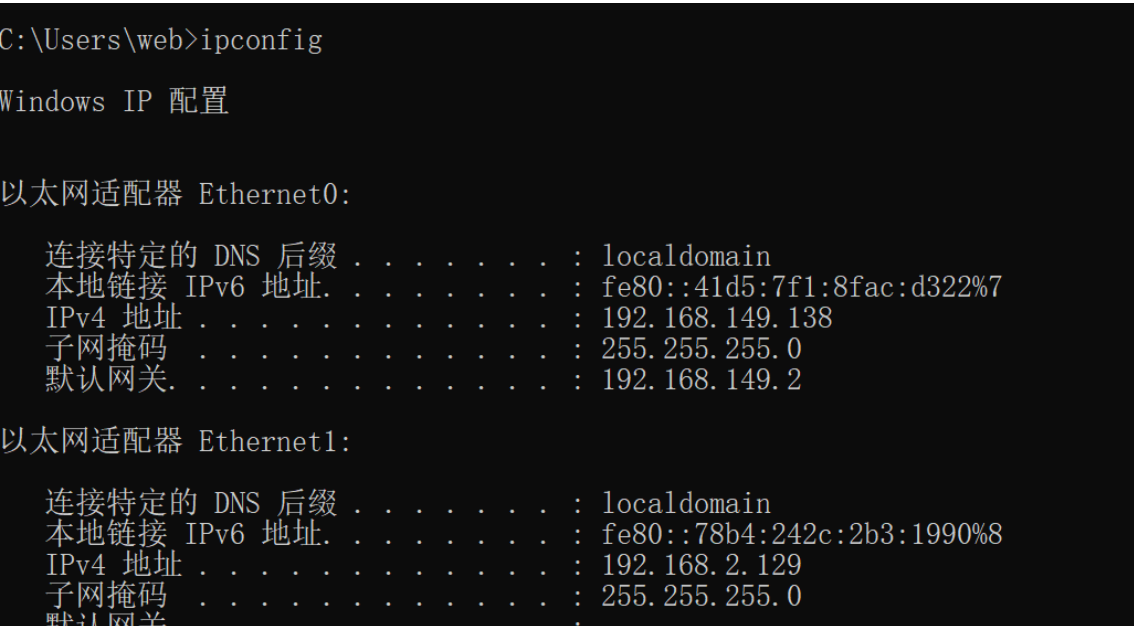Image resolution: width=1134 pixels, height=626 pixels.
Task: Click the ipconfig command text
Action: click(x=261, y=40)
